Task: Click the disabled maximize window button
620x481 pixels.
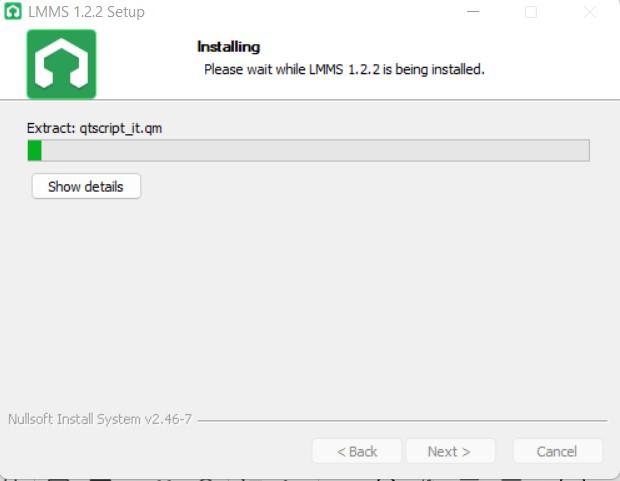Action: [x=531, y=12]
